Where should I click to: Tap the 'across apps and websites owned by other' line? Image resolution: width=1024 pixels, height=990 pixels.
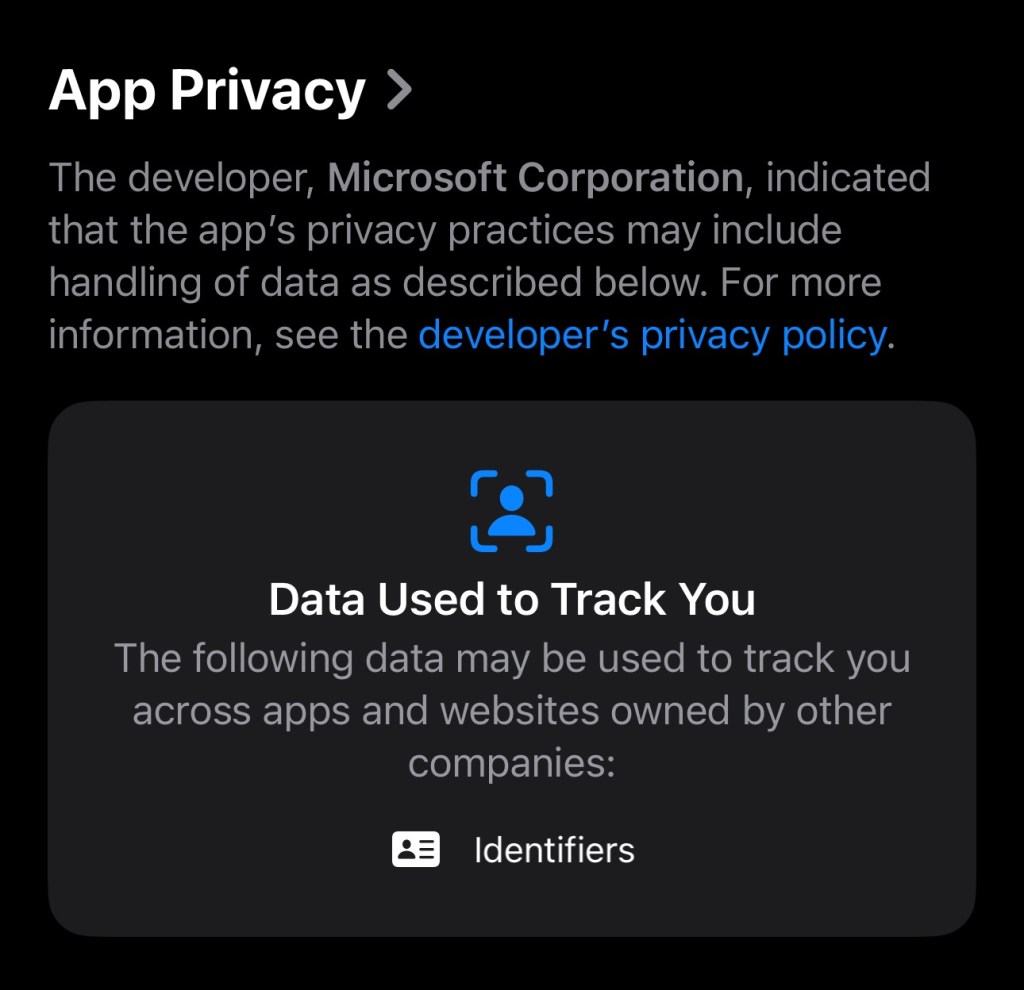pos(511,711)
